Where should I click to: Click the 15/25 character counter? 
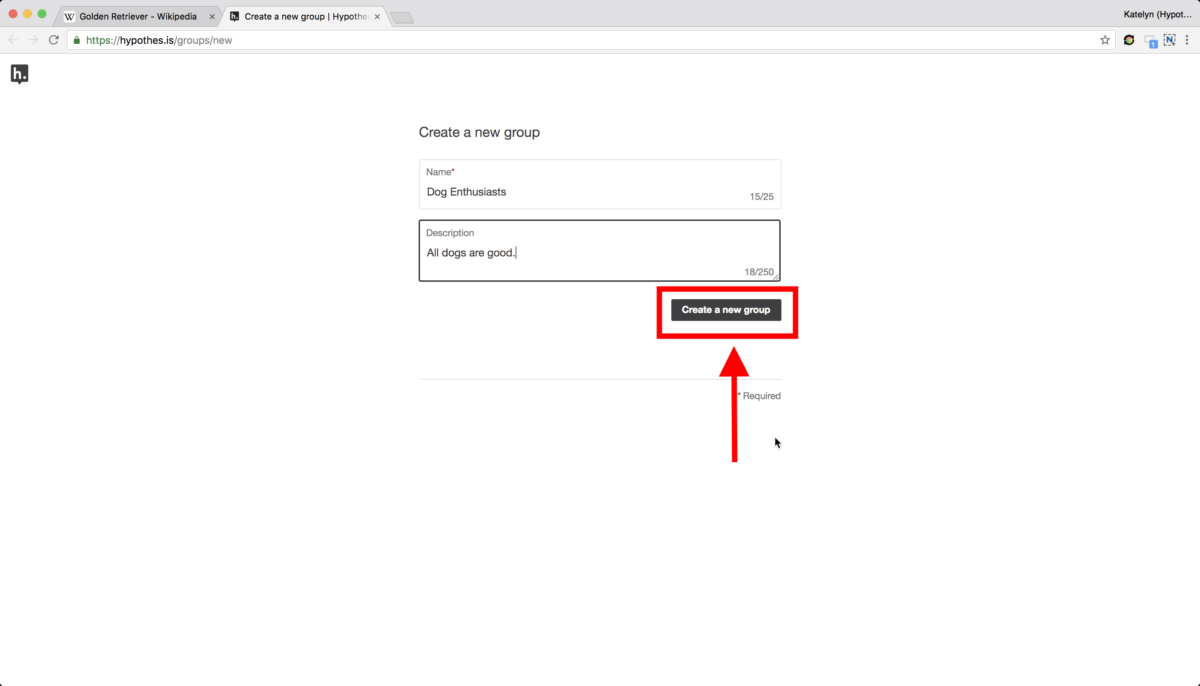(762, 197)
